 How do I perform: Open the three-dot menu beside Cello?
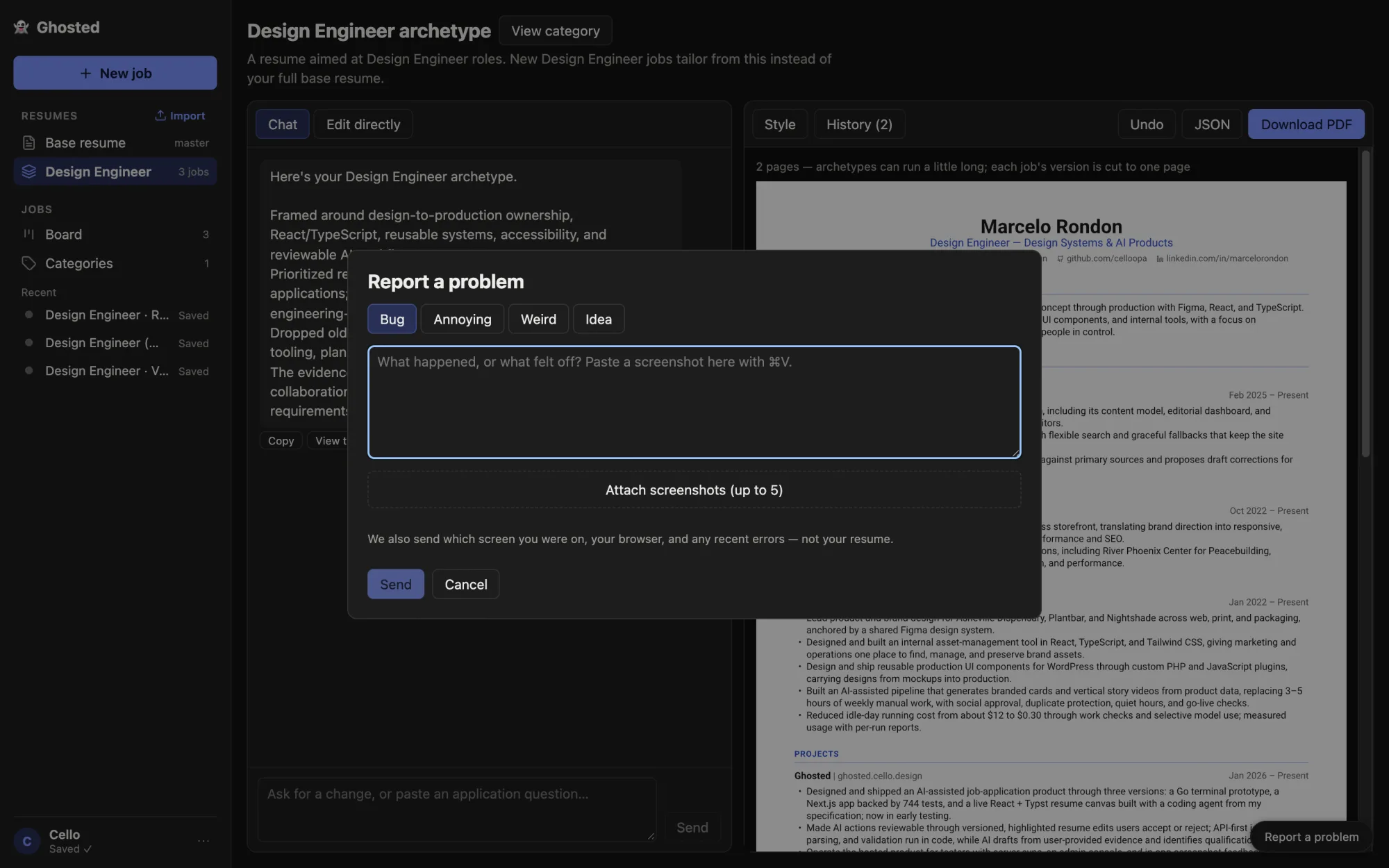pos(203,841)
